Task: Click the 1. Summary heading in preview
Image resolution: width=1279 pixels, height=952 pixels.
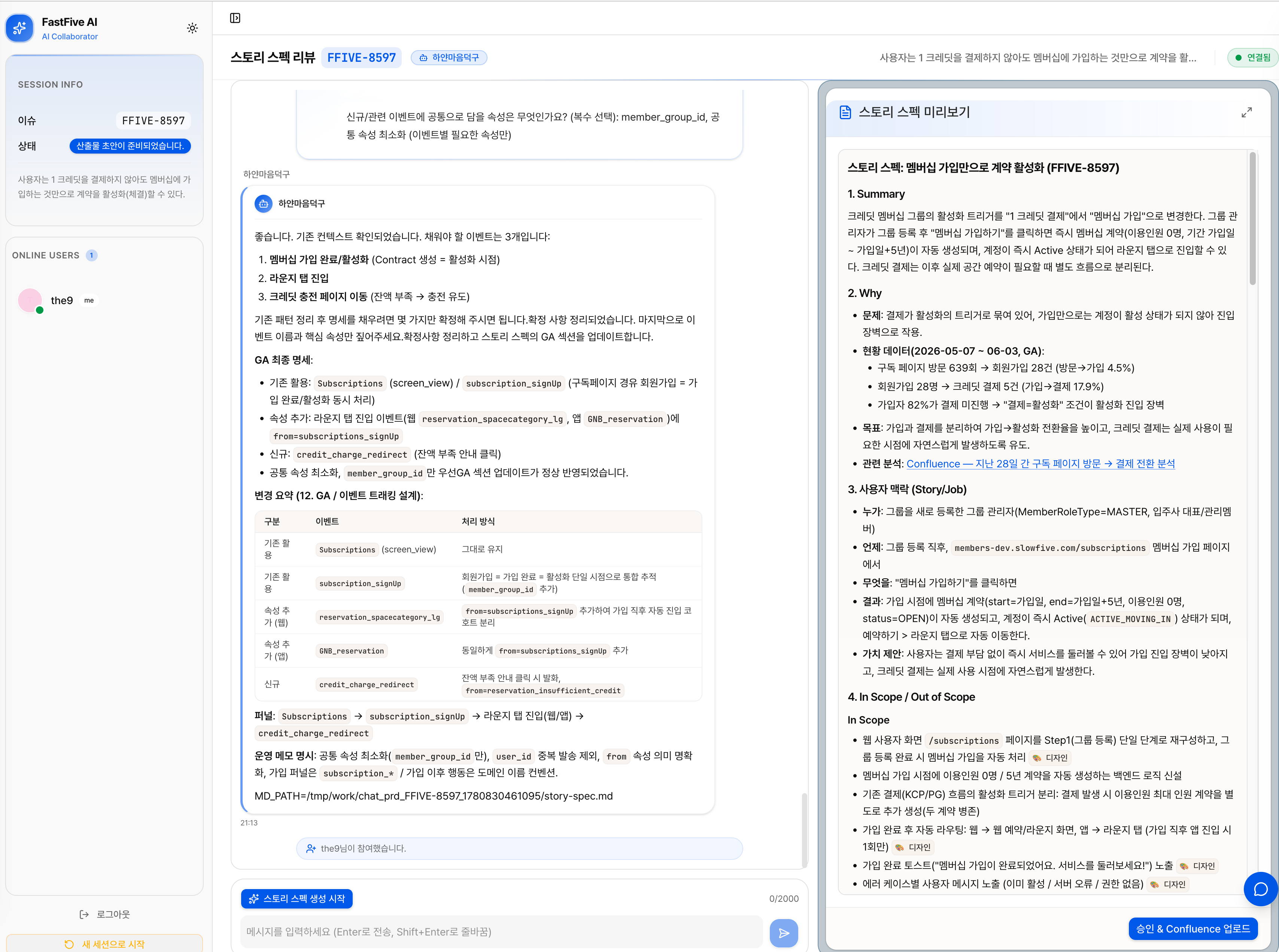Action: (x=876, y=194)
